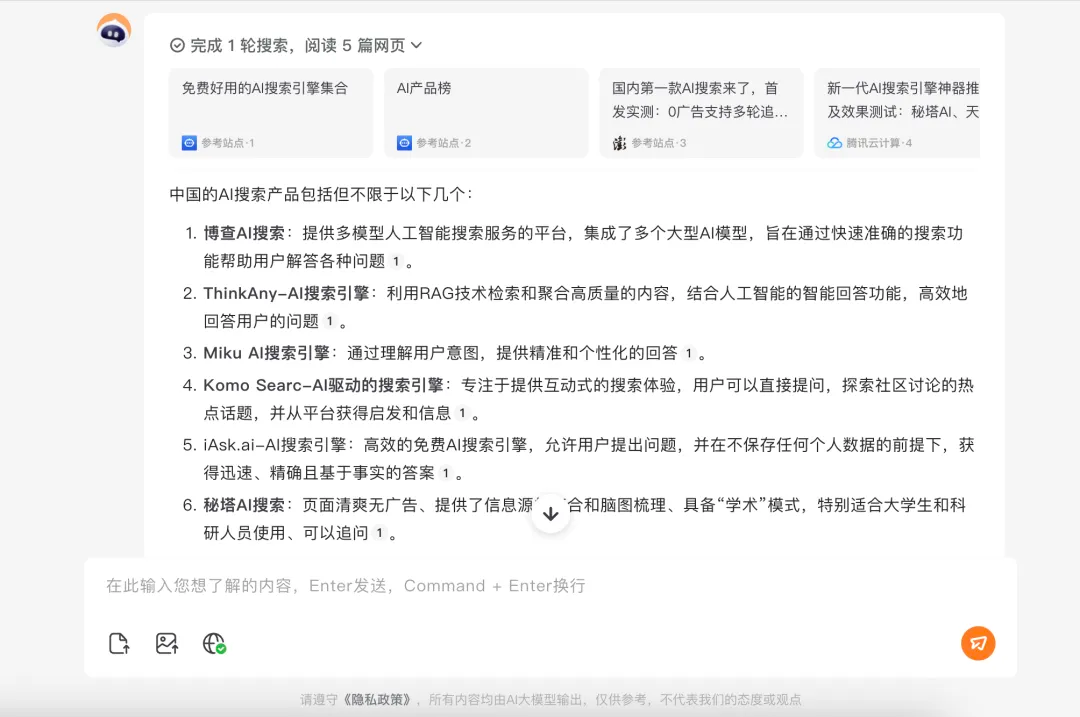Open the 隐私政策 privacy policy link
Viewport: 1080px width, 717px height.
[x=379, y=700]
